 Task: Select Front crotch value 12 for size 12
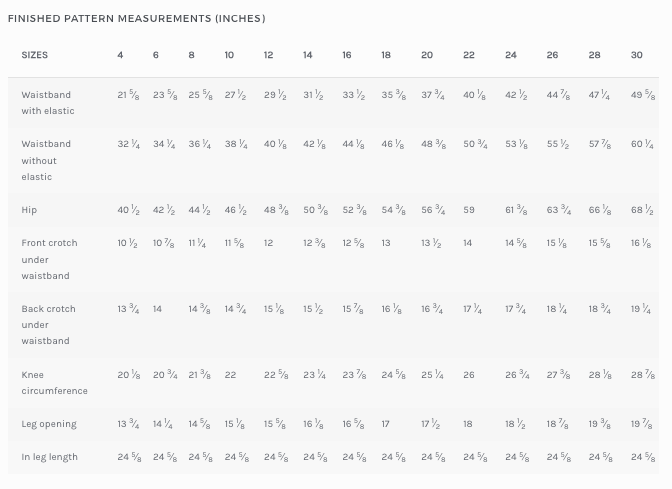click(x=268, y=243)
